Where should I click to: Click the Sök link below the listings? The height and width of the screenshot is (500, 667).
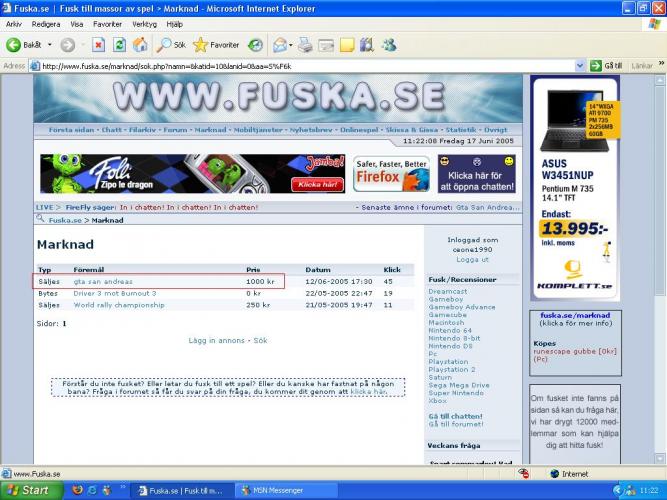260,340
